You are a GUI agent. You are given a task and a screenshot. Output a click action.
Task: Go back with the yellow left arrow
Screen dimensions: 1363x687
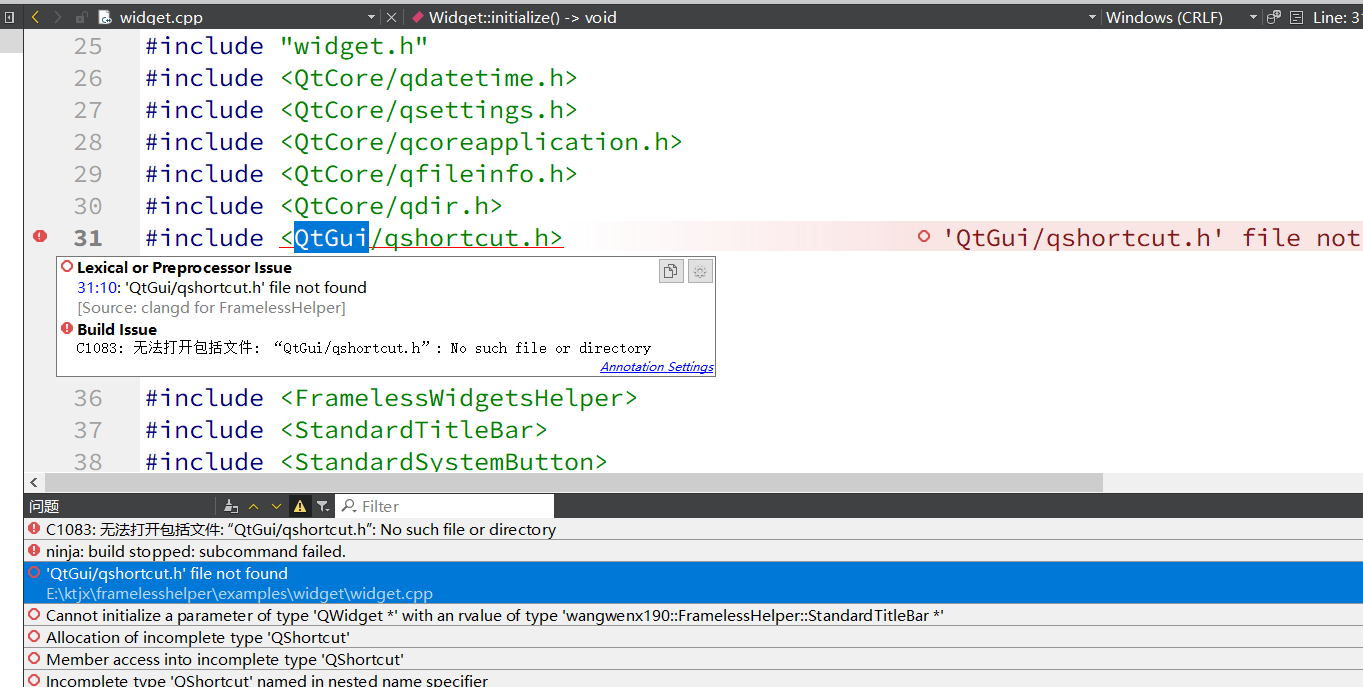(x=36, y=17)
